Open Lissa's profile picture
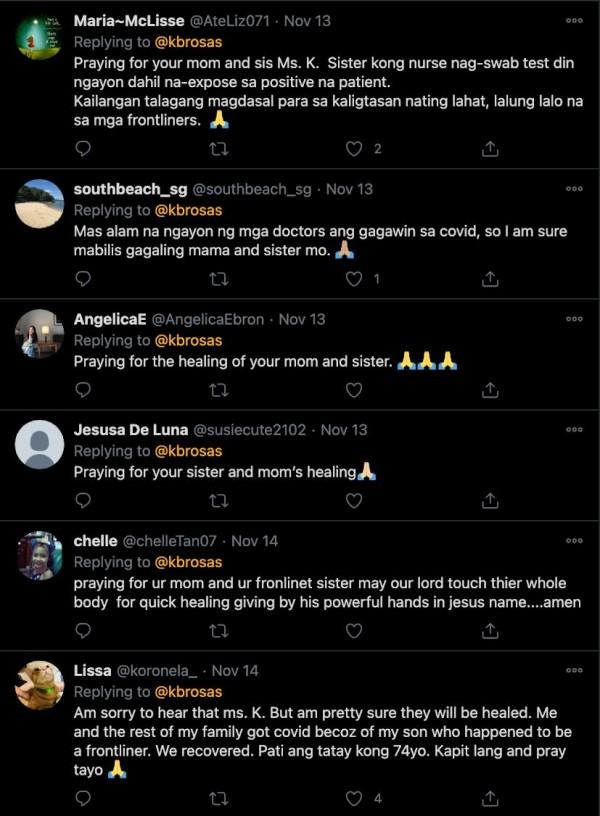Screen dimensions: 600x816 (x=40, y=685)
